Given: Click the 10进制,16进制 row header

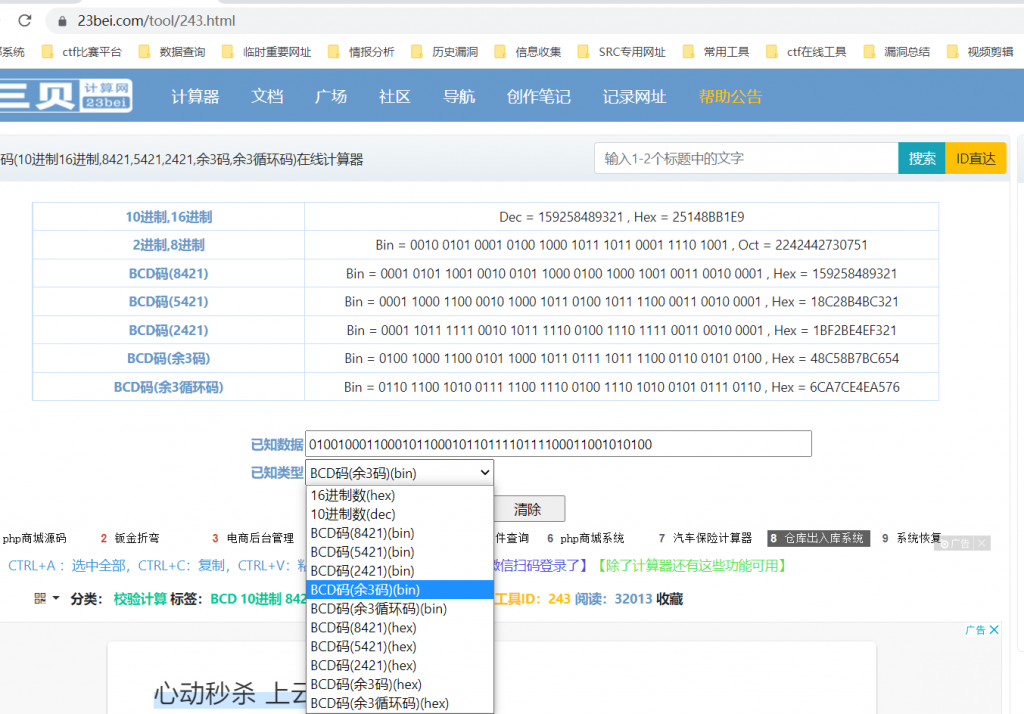Looking at the screenshot, I should (168, 217).
